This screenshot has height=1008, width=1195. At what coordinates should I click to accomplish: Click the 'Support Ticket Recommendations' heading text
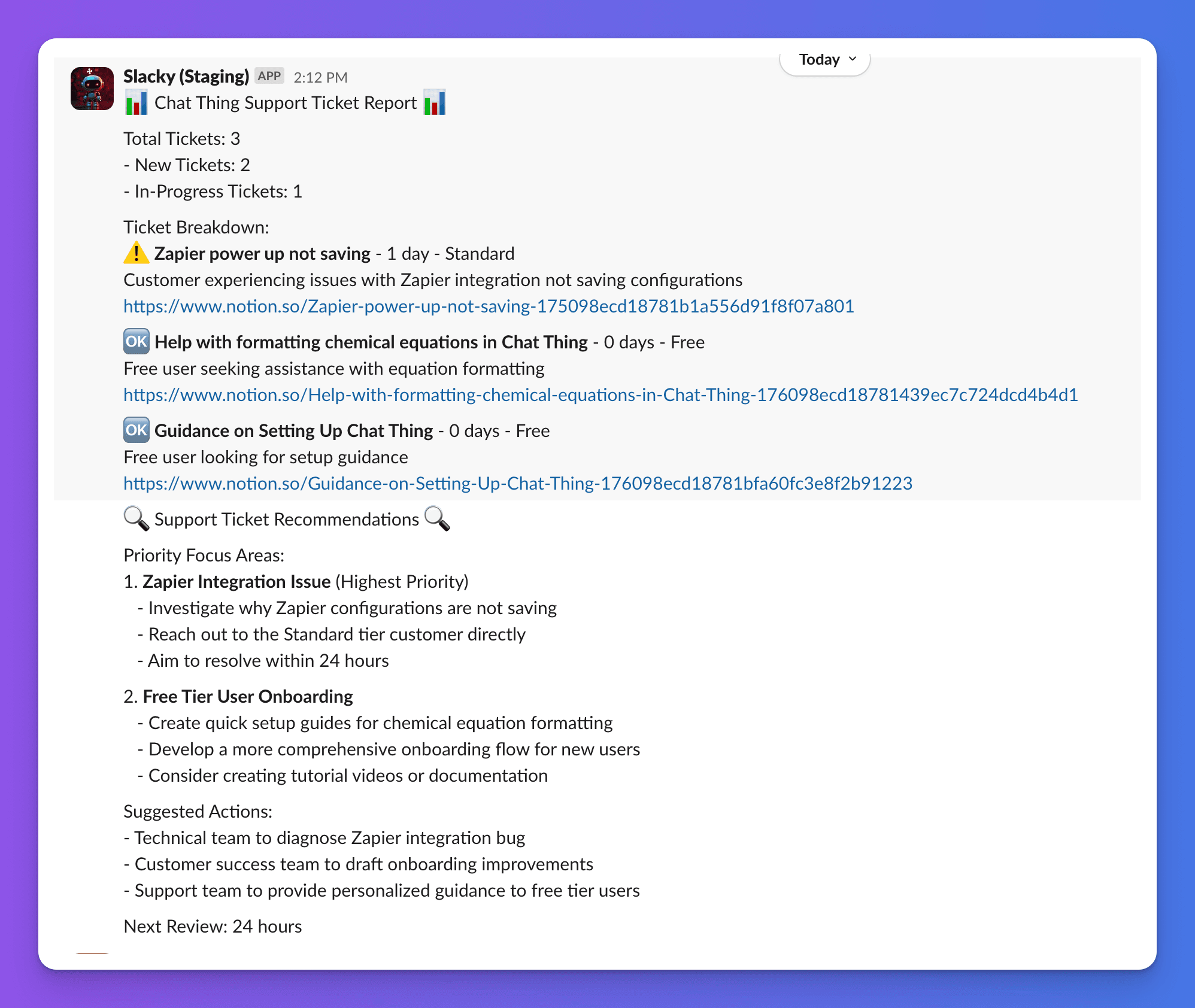[x=287, y=520]
